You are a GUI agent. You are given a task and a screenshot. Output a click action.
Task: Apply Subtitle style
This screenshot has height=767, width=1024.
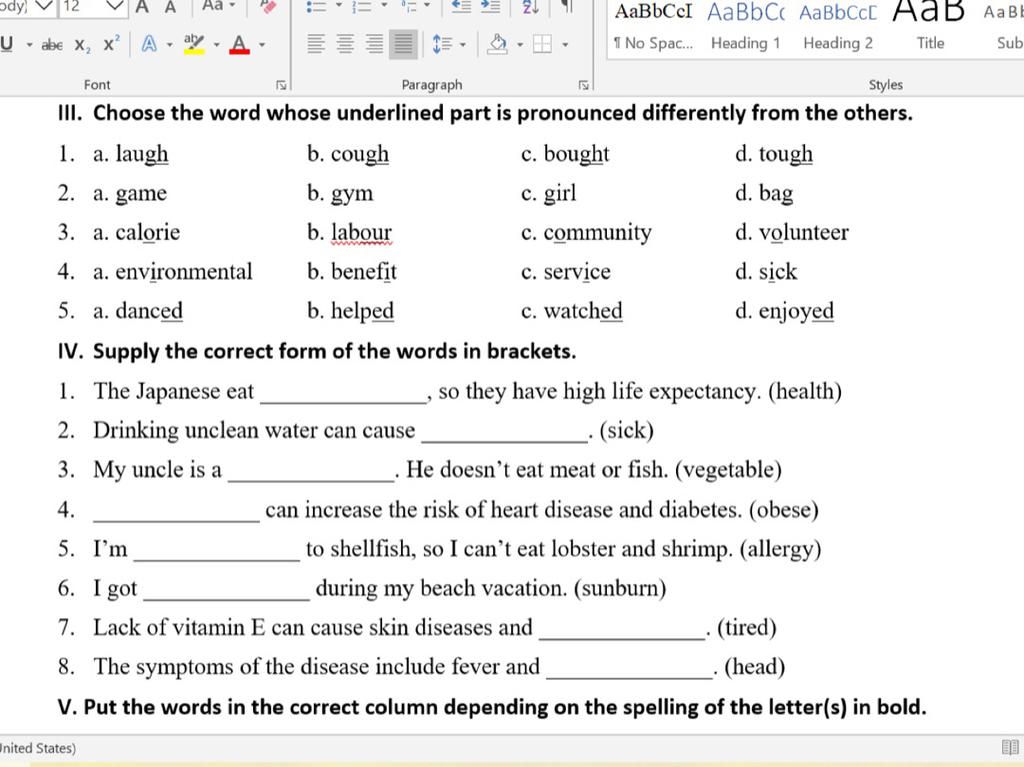coord(1003,26)
